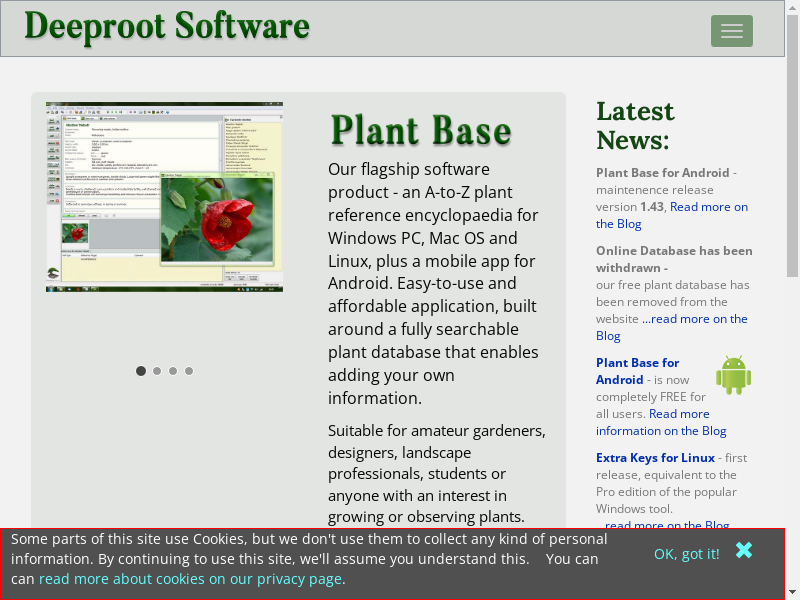800x600 pixels.
Task: Read more about version 1.43 release
Action: click(708, 207)
